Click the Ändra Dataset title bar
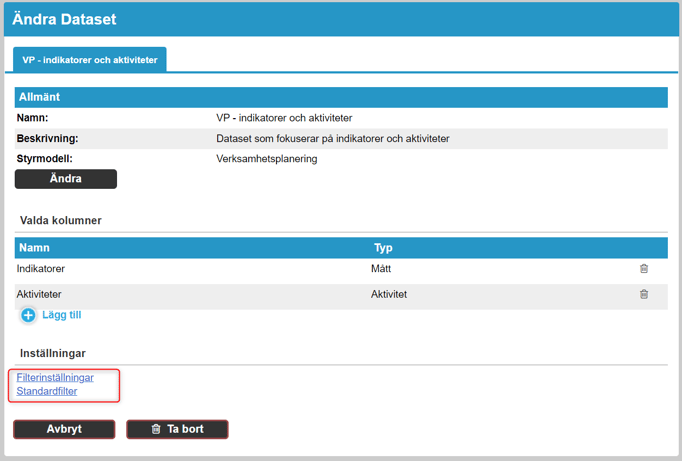Viewport: 682px width, 461px height. (64, 19)
